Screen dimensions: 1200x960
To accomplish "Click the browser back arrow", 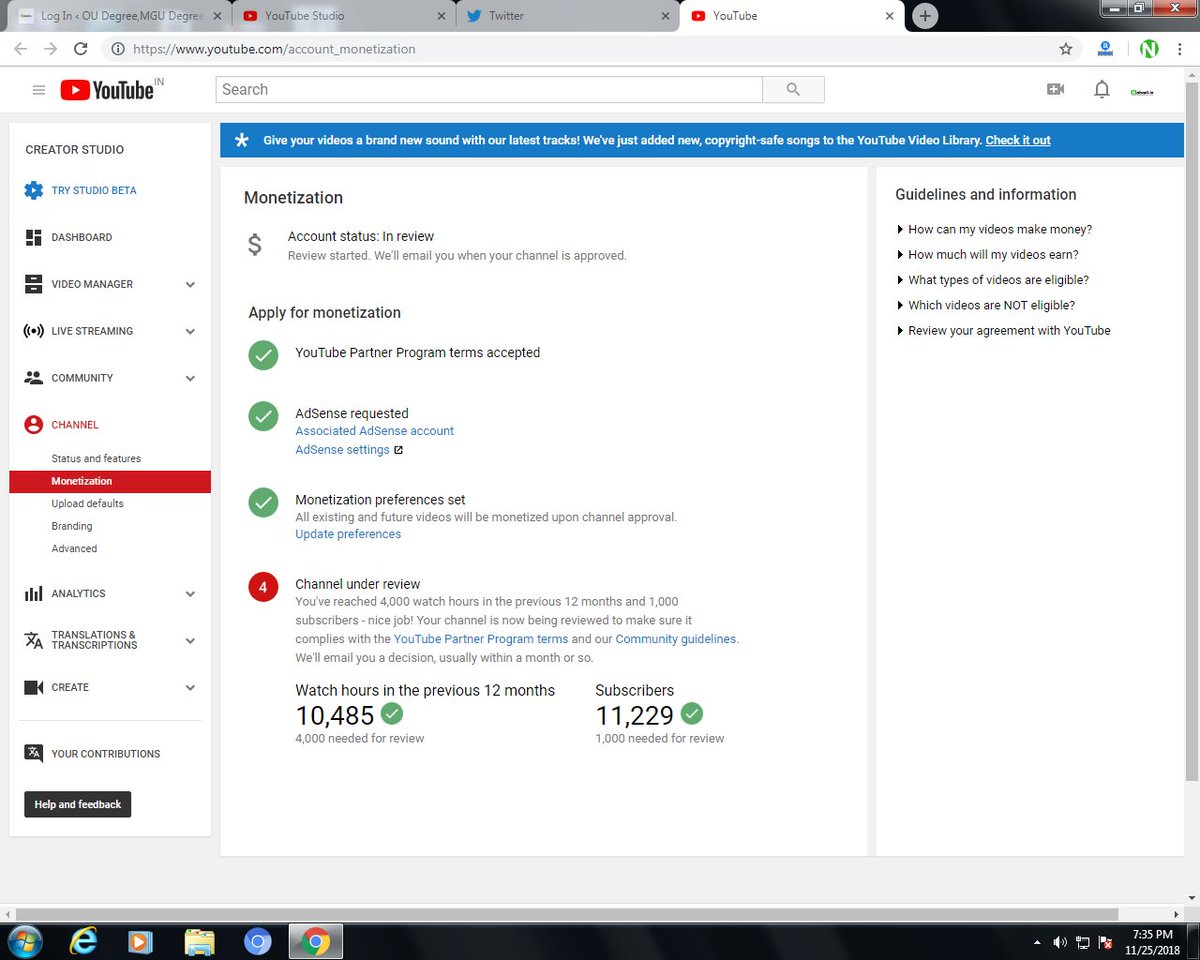I will [21, 49].
